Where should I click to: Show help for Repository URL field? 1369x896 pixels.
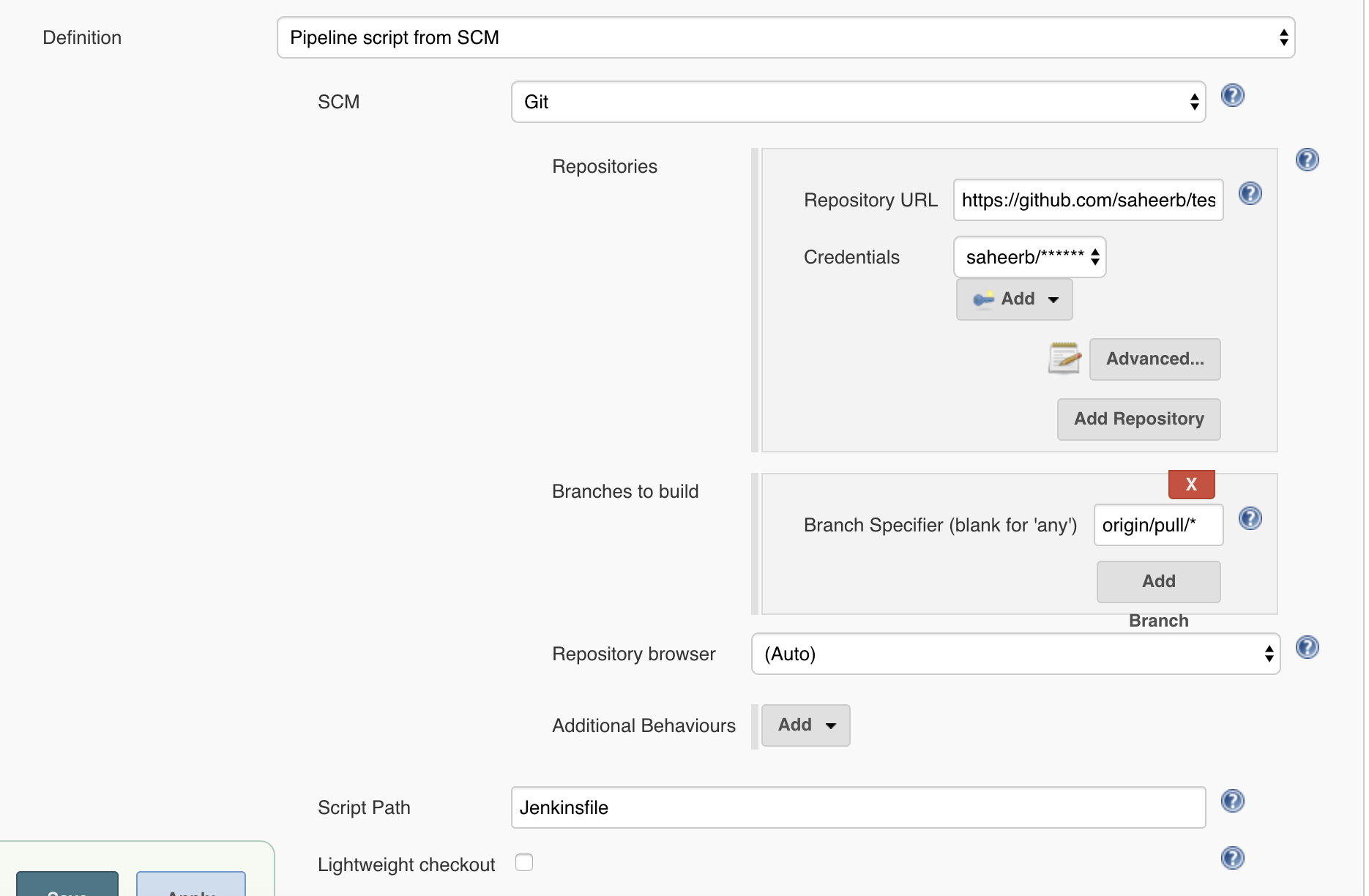pos(1250,194)
